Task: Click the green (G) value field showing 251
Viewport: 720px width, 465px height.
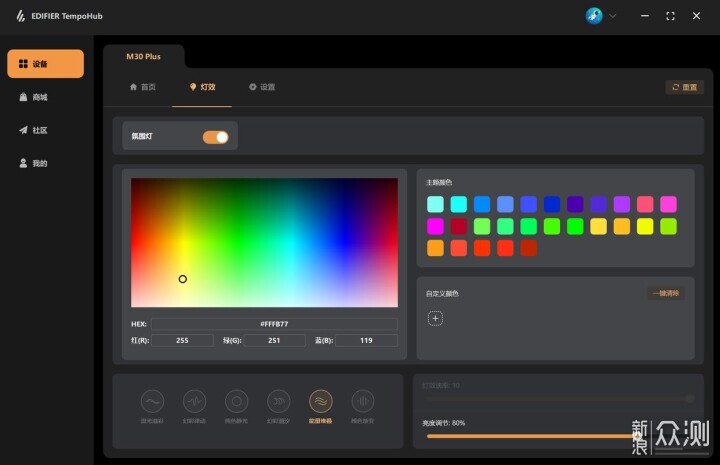Action: [x=274, y=340]
